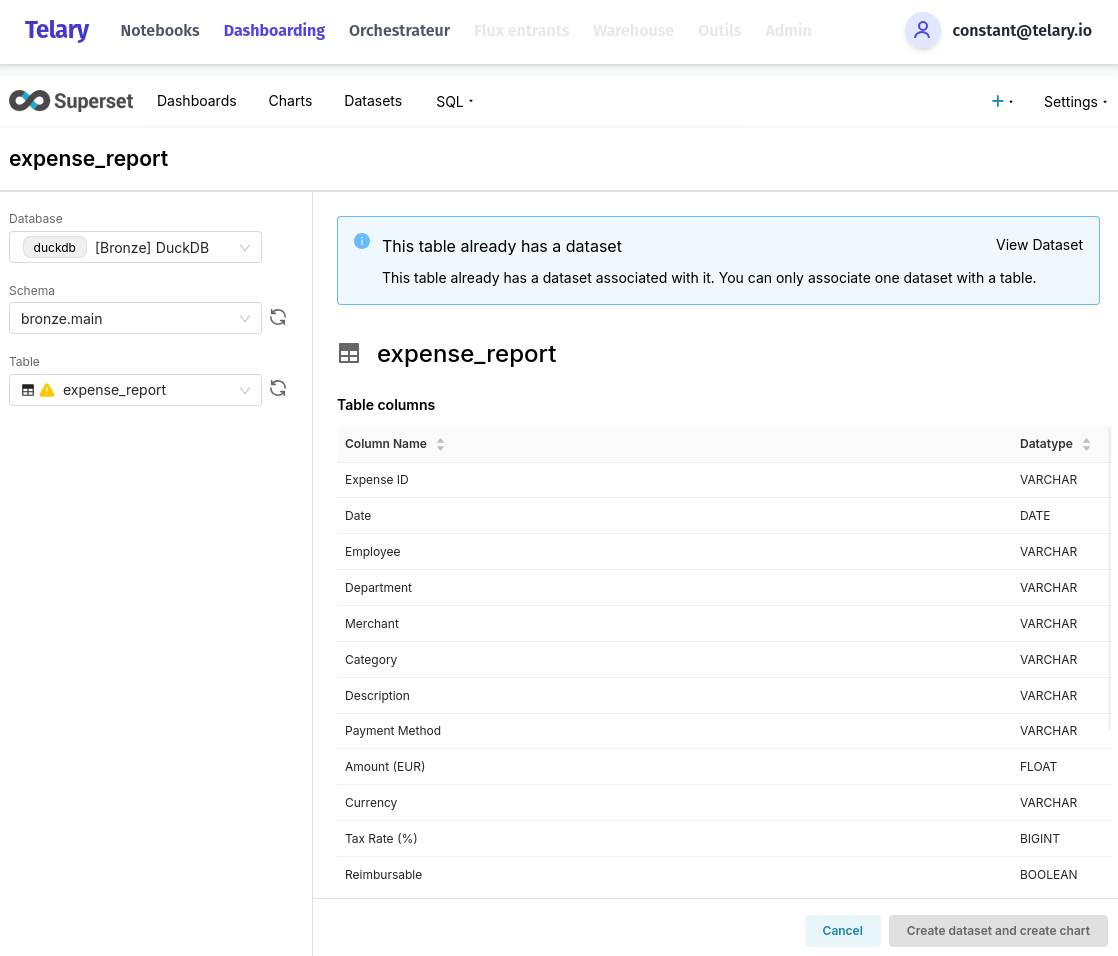Expand the SQL menu chevron

click(x=470, y=101)
